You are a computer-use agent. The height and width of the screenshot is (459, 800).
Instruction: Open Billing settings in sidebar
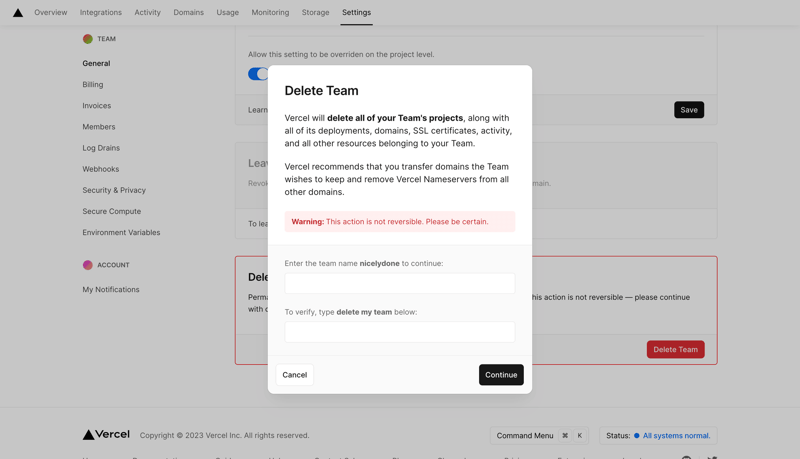point(93,84)
